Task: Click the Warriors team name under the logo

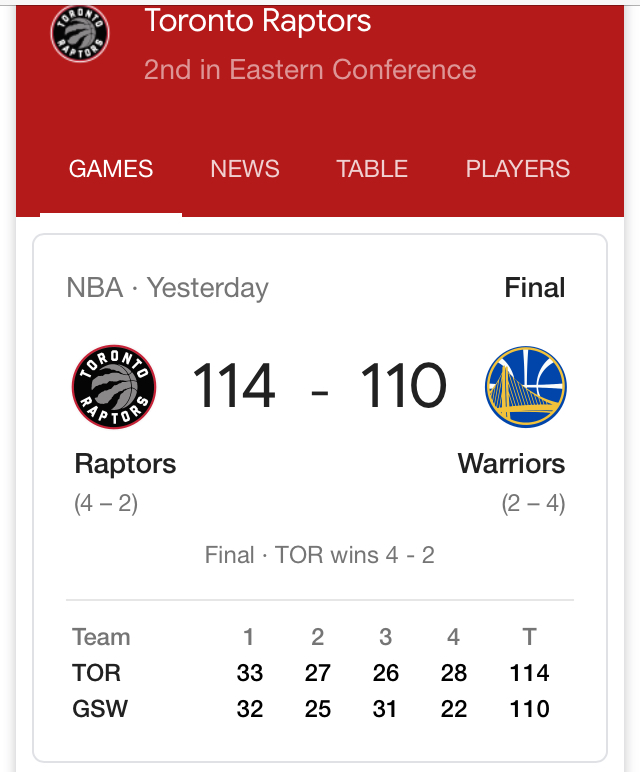Action: (511, 464)
